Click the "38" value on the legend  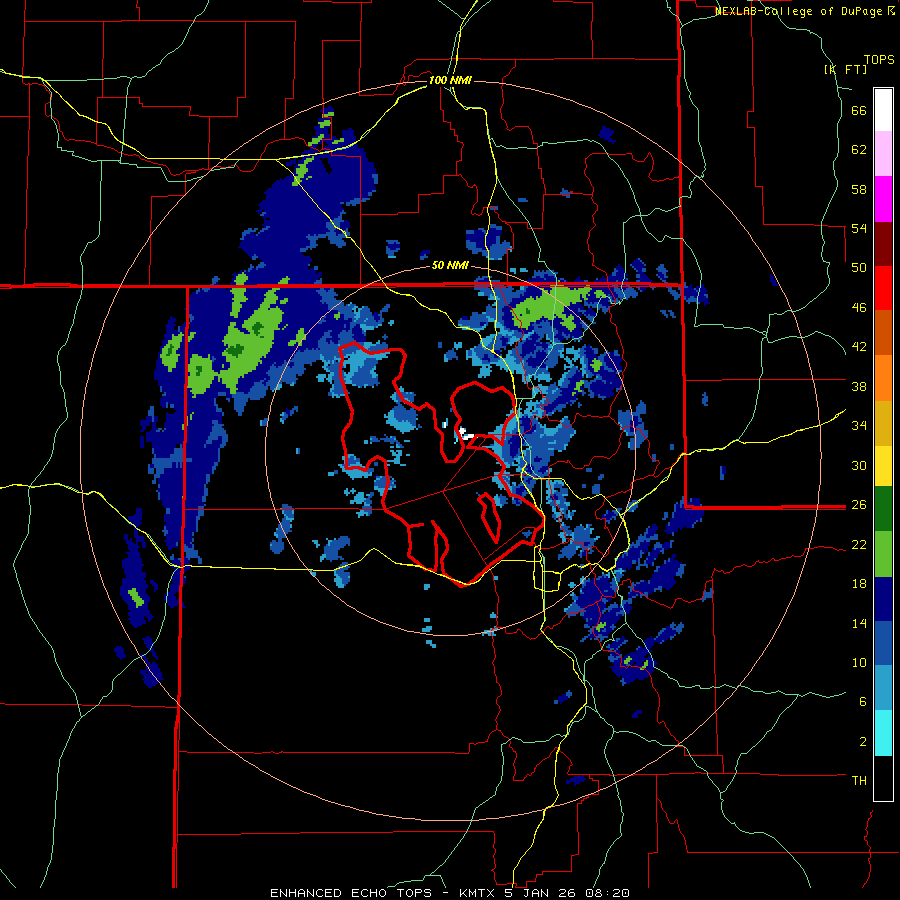coord(859,386)
